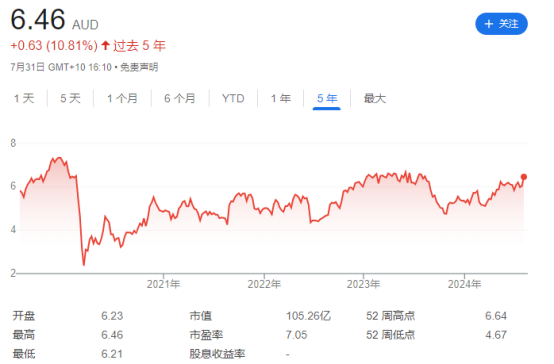Click the red up-arrow change indicator
The image size is (554, 364).
(105, 46)
